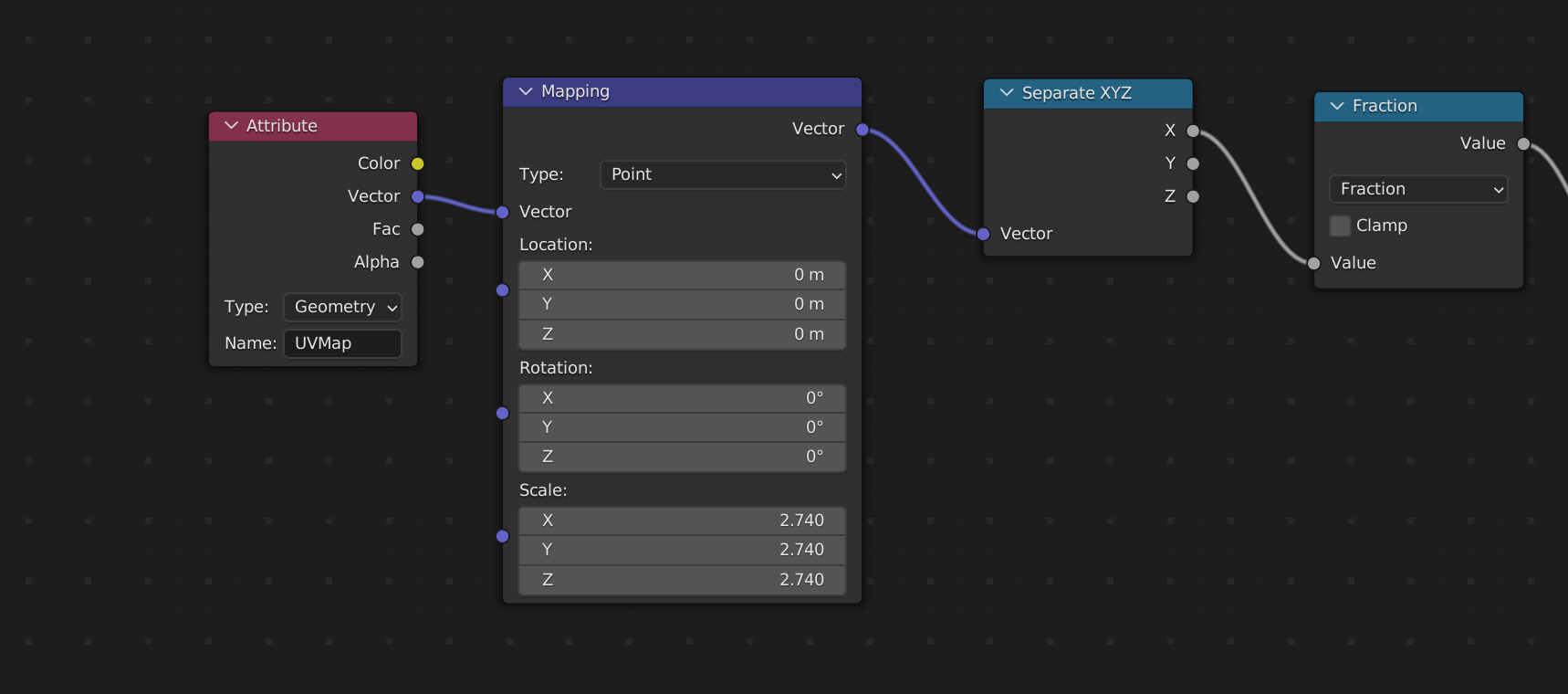Collapse the Separate XYZ node
Image resolution: width=1568 pixels, height=694 pixels.
1007,93
